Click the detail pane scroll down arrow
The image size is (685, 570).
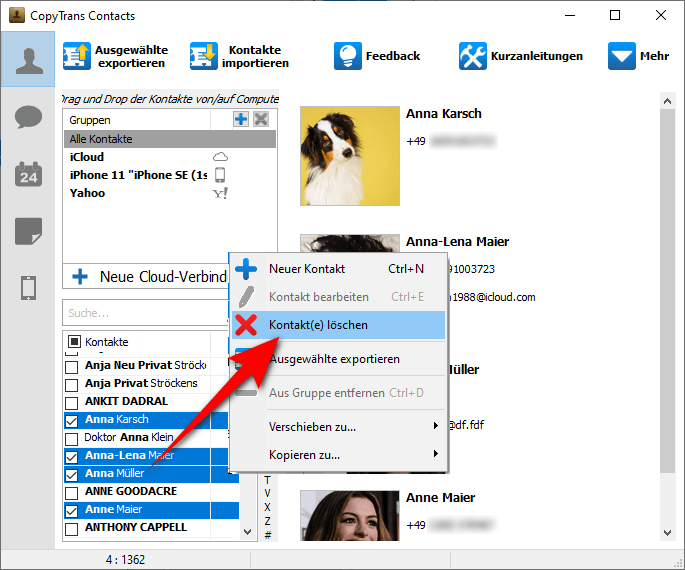[x=667, y=532]
